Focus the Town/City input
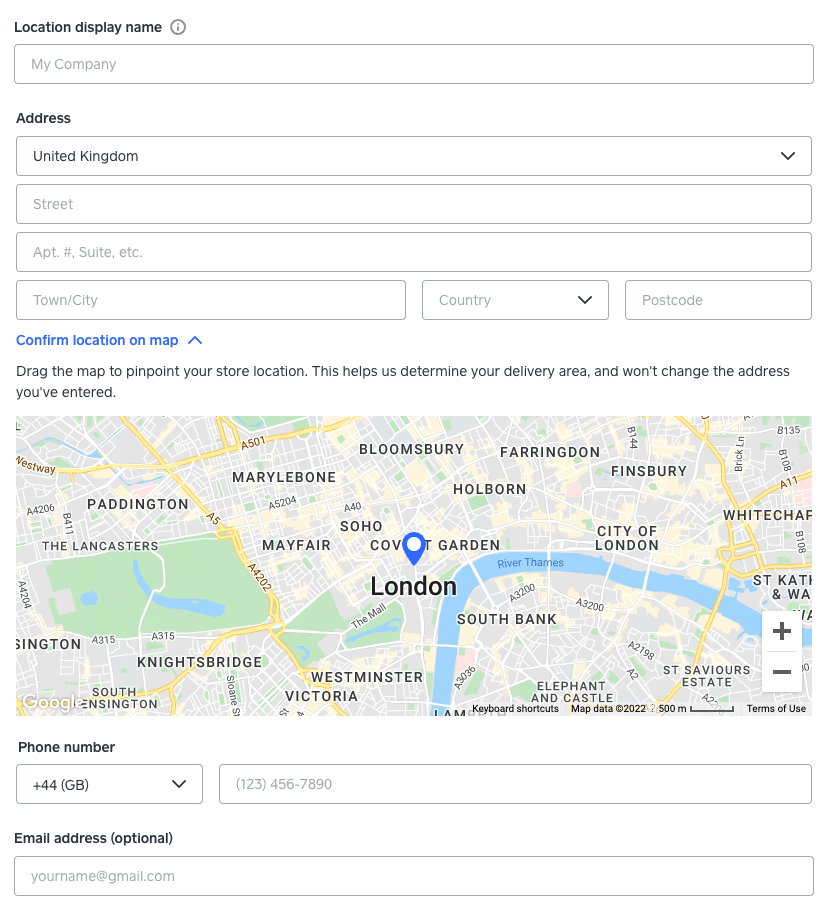 (211, 300)
